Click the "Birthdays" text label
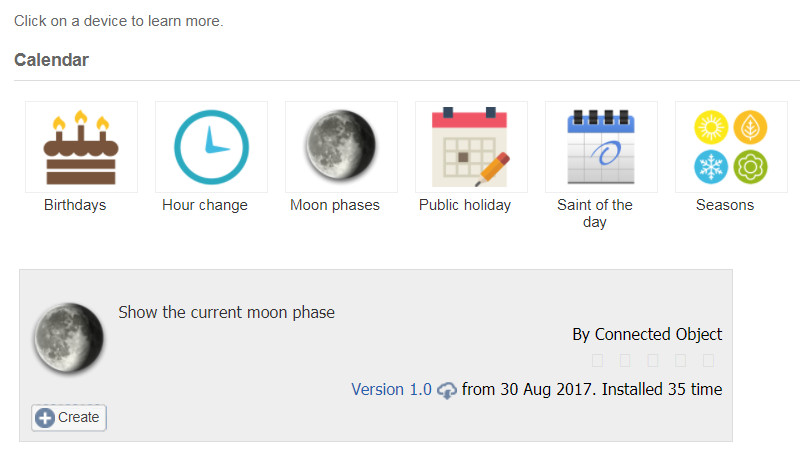 coord(75,205)
